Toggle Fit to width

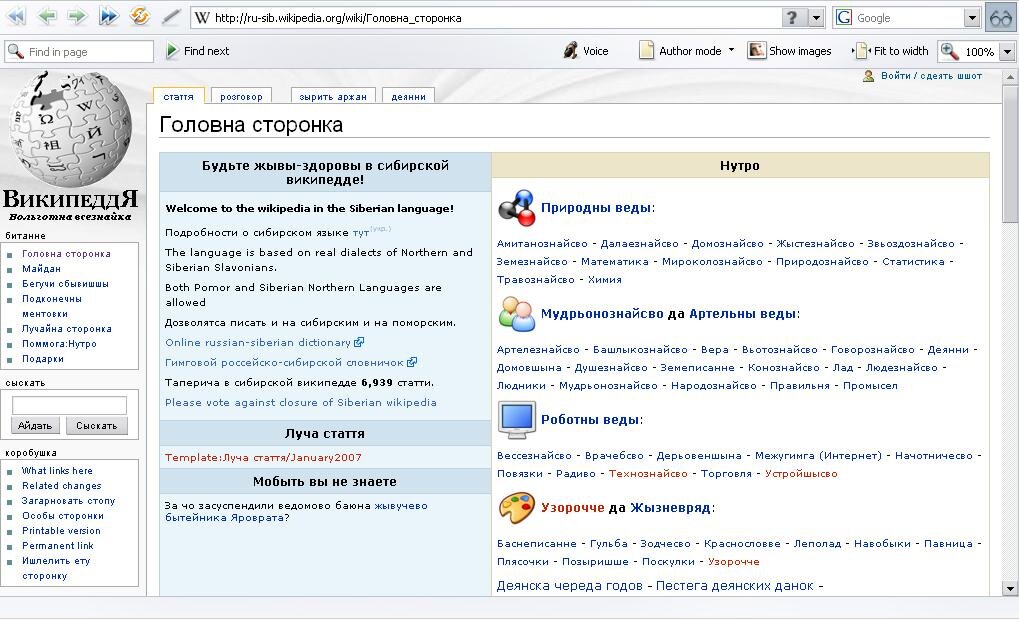point(891,51)
